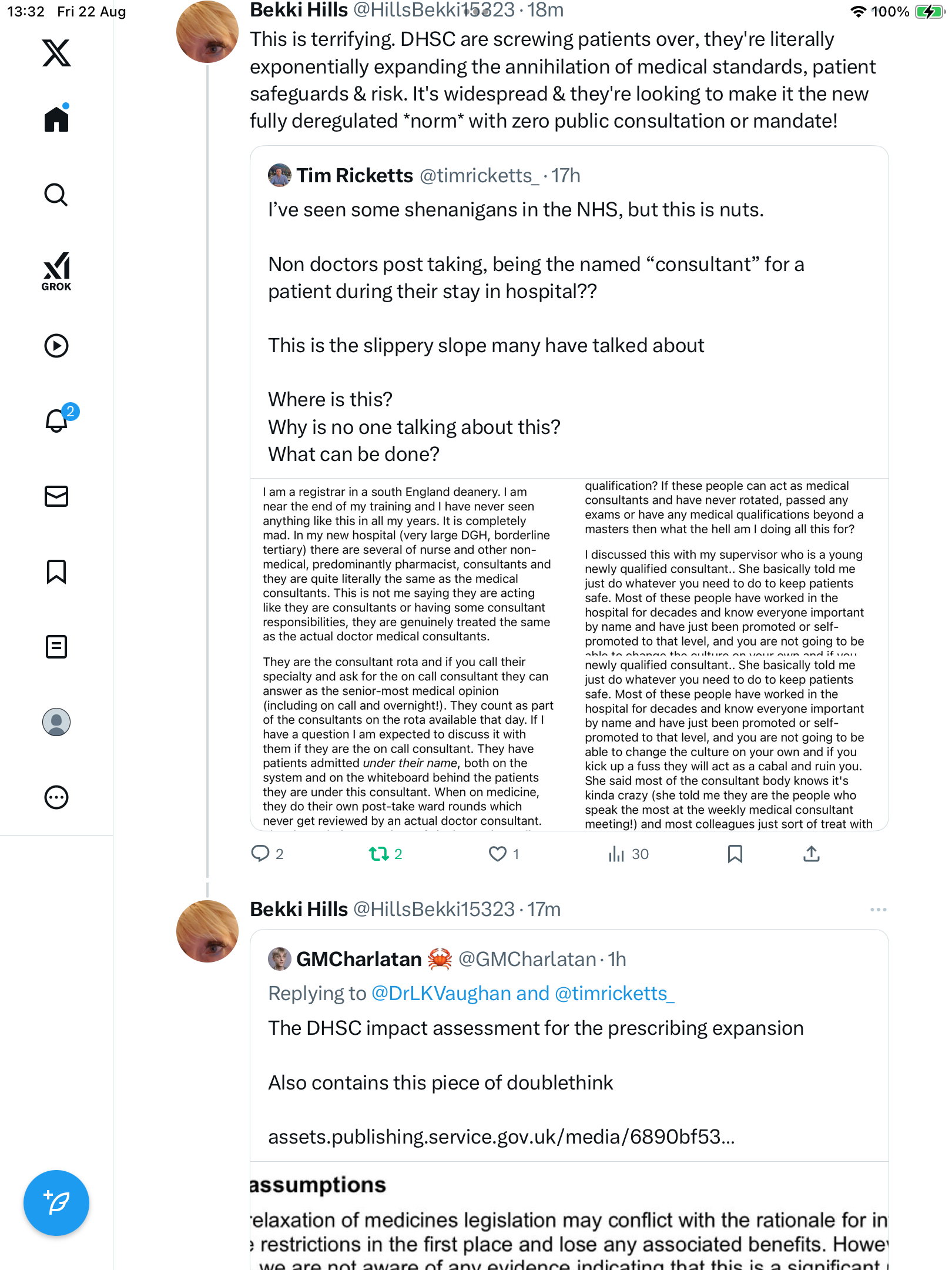The image size is (952, 1270).
Task: Compose a new post
Action: [x=56, y=1203]
